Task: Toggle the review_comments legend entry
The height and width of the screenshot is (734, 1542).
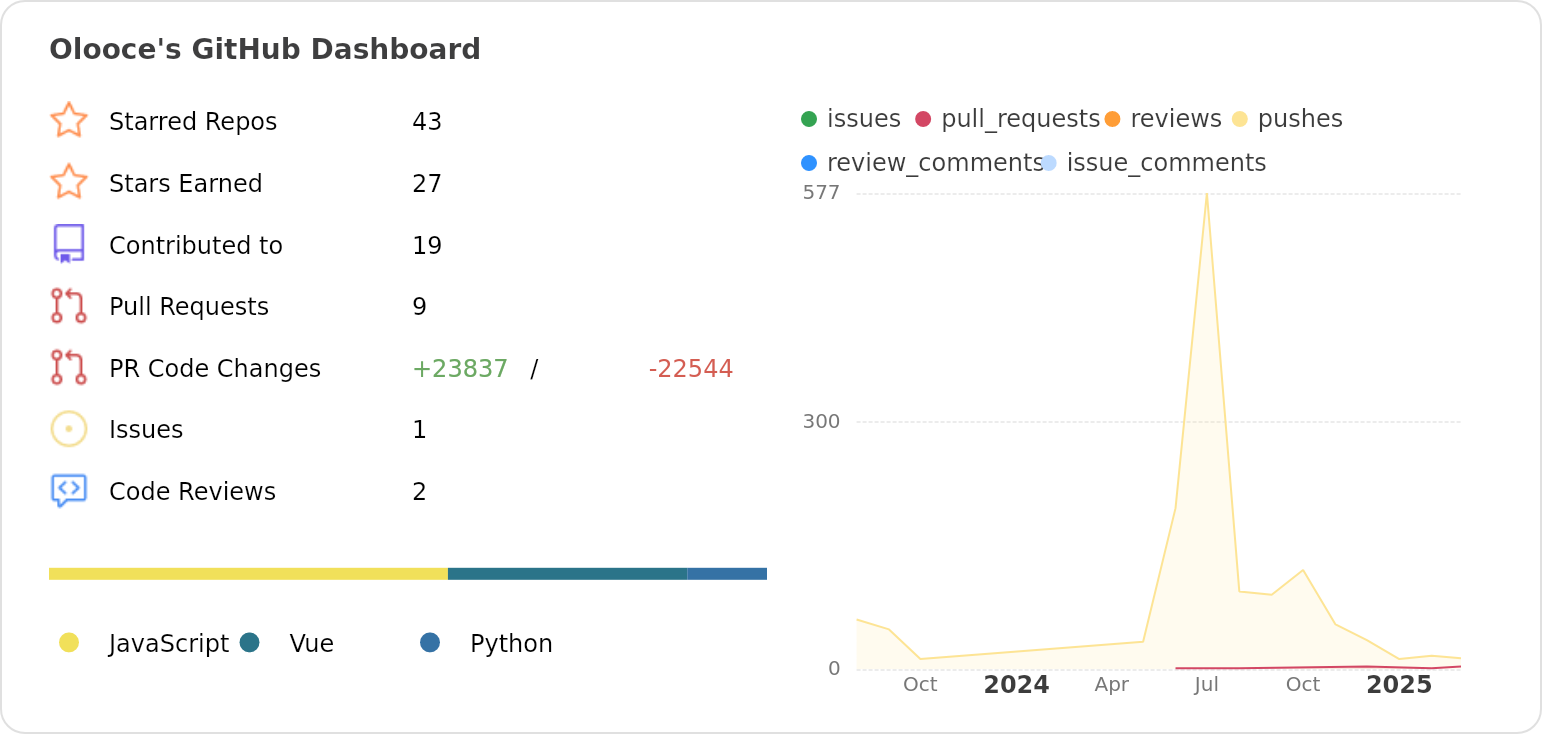Action: click(922, 163)
